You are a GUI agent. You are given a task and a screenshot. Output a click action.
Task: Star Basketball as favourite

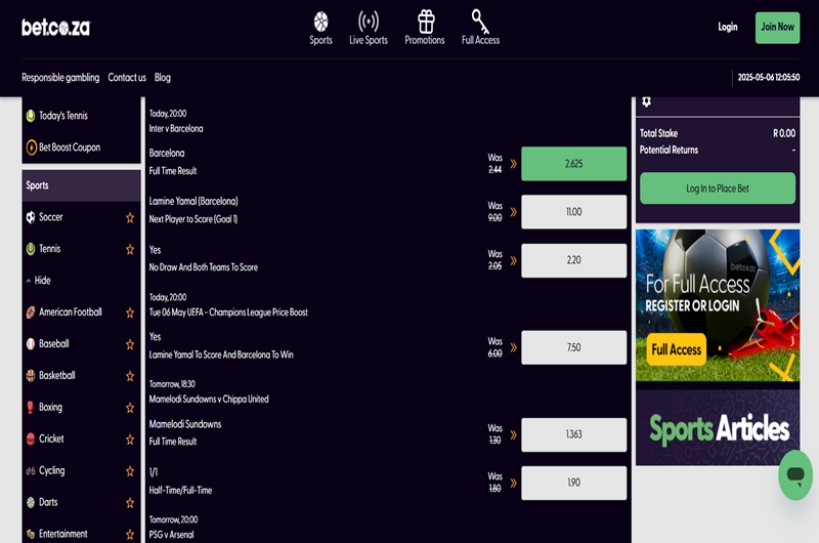(x=130, y=376)
